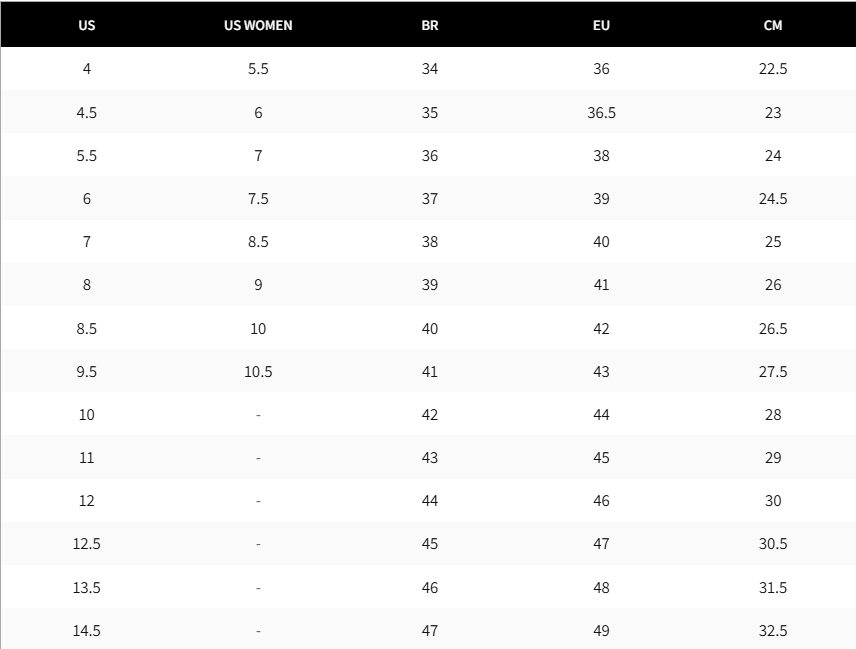Click the US Women dash in US 11 row
This screenshot has width=856, height=649.
pos(258,458)
